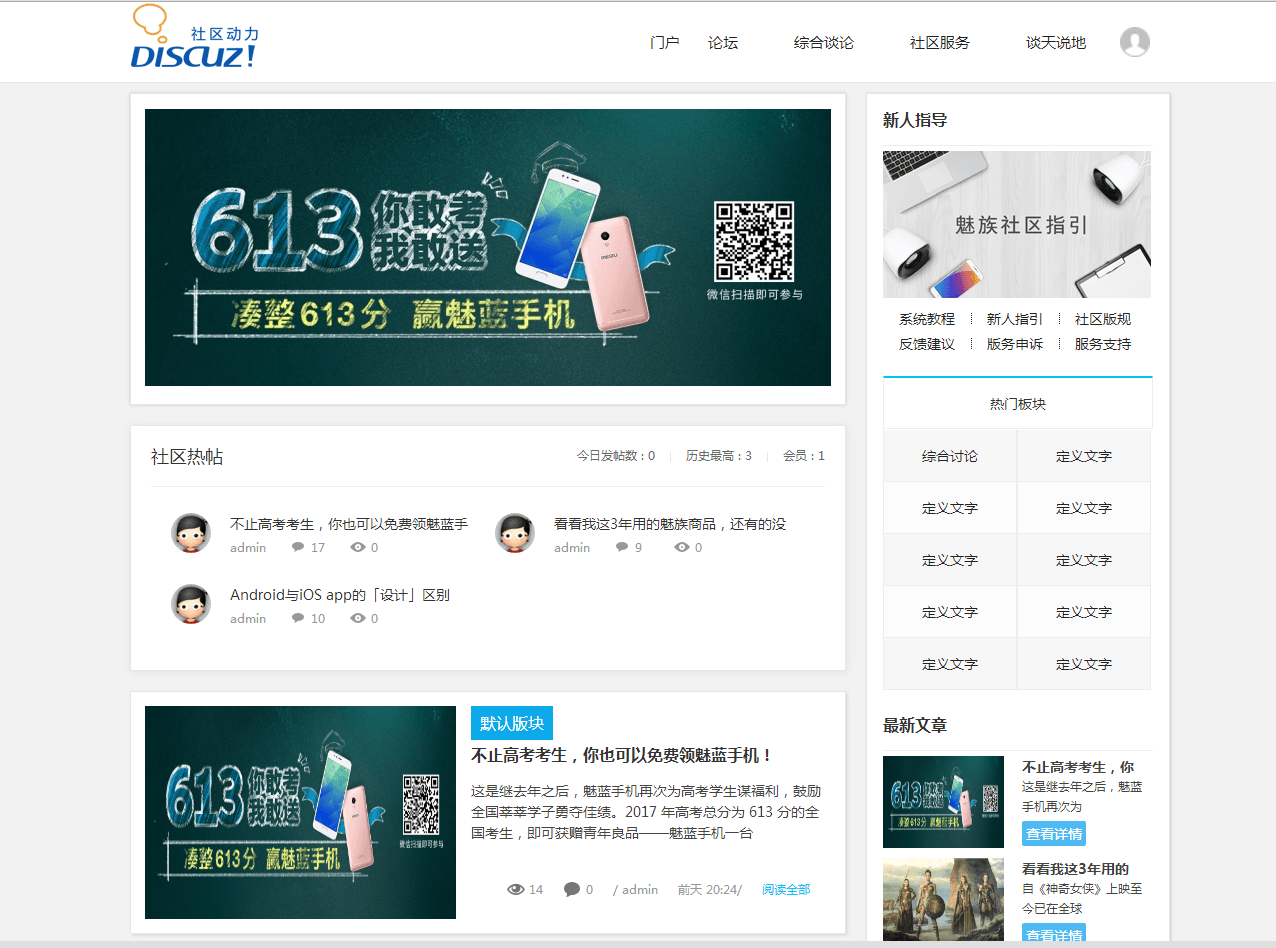Open sidebar article title 看看我这3年用的
The image size is (1276, 948).
coord(1075,869)
